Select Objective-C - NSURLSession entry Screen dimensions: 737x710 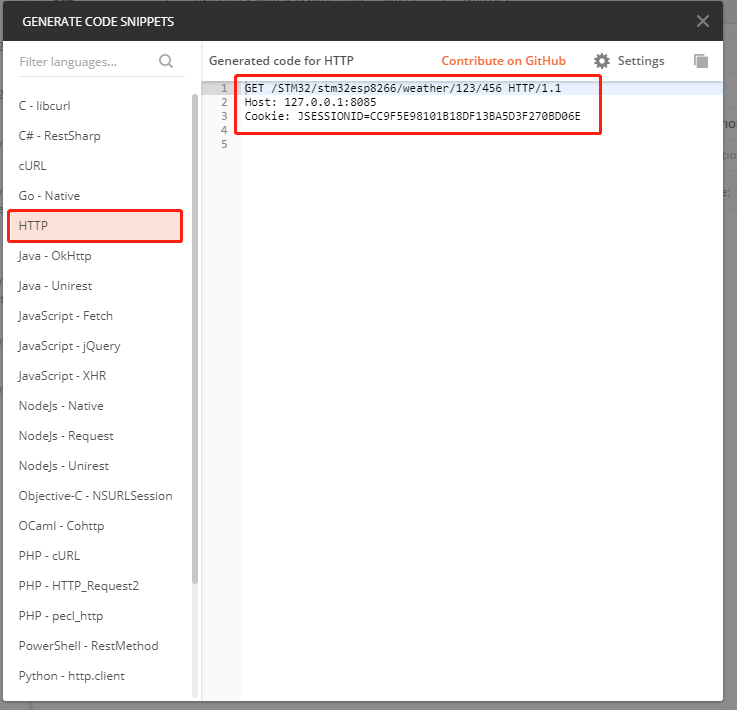coord(97,496)
